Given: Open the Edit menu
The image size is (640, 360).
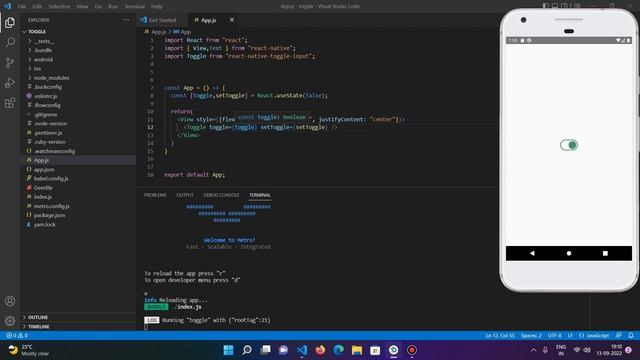Looking at the screenshot, I should pos(37,7).
